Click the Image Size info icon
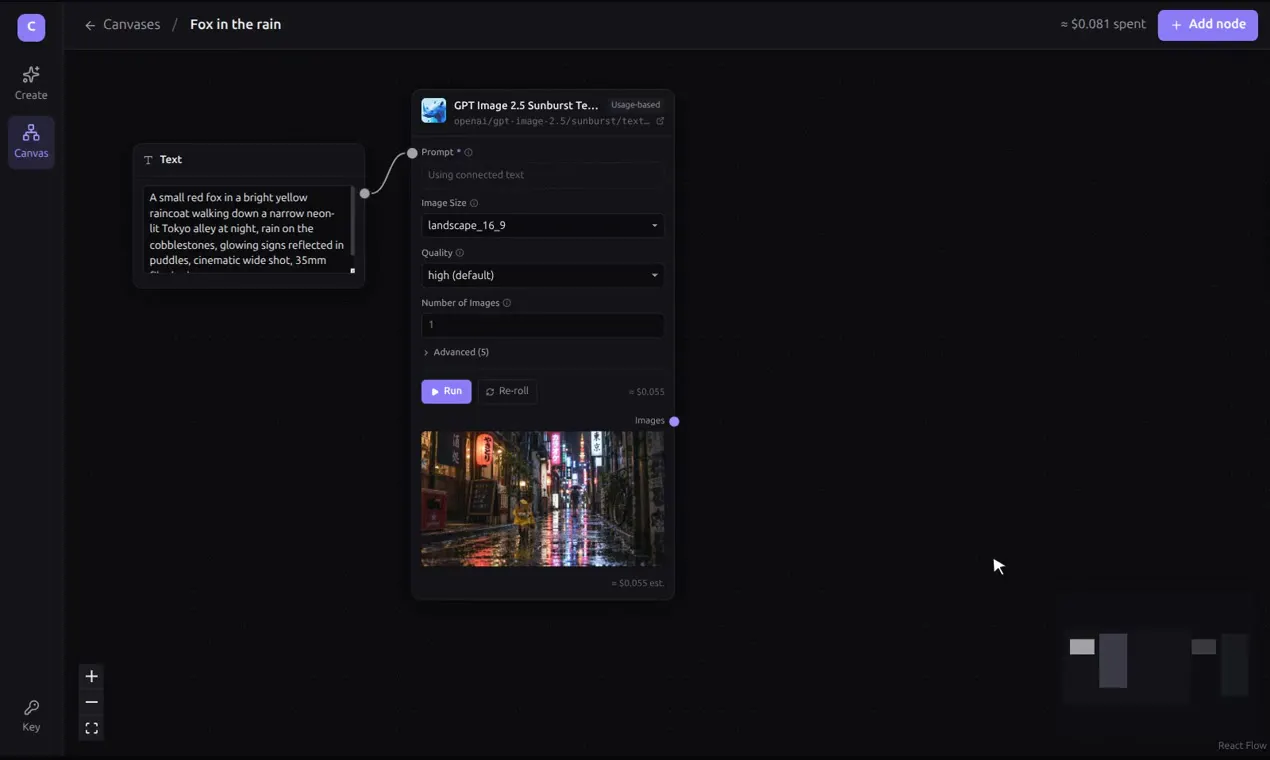This screenshot has width=1270, height=760. click(474, 203)
